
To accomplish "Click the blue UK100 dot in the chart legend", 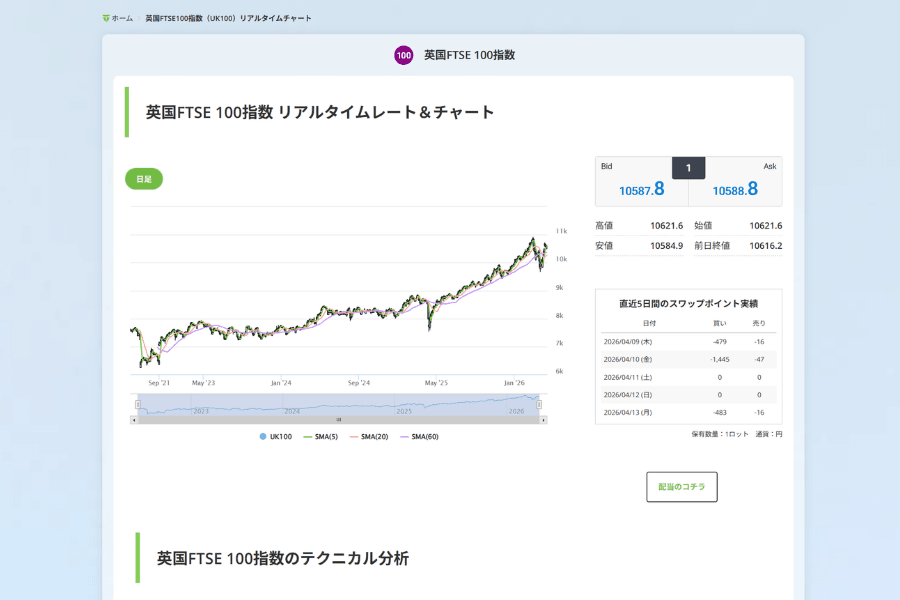I will pyautogui.click(x=263, y=436).
